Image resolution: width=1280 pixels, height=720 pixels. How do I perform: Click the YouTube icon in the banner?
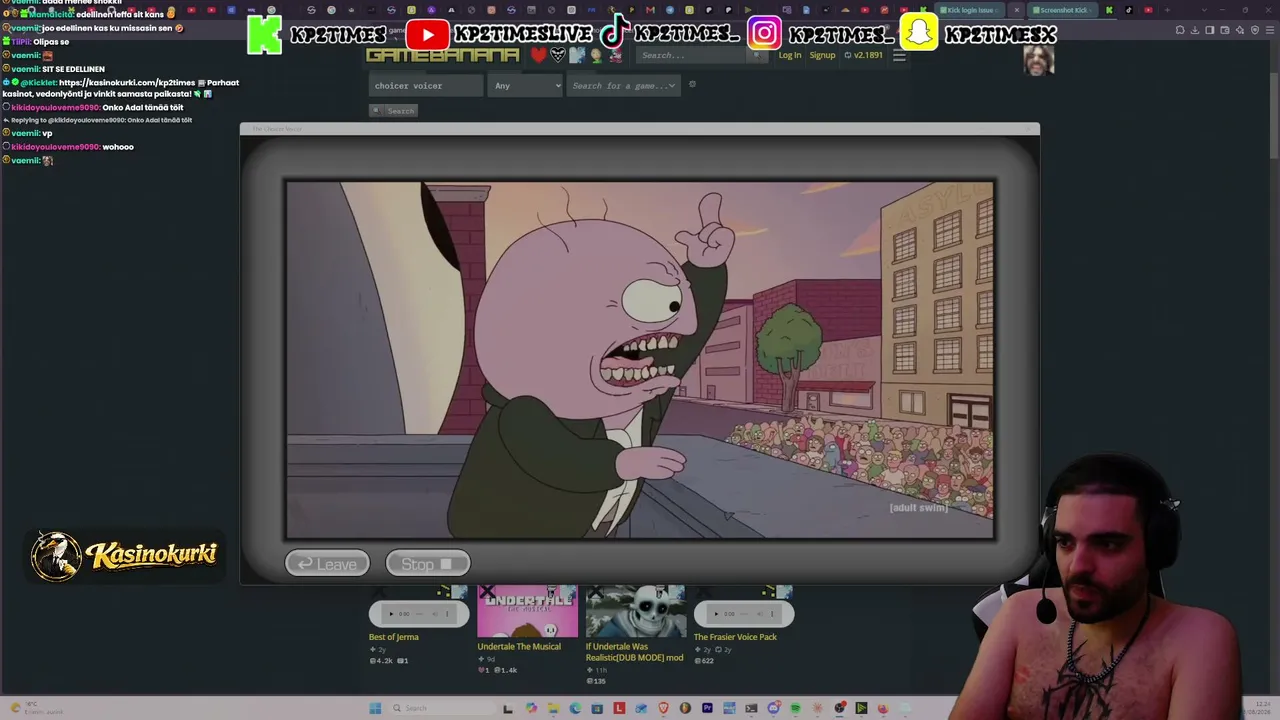pos(428,35)
